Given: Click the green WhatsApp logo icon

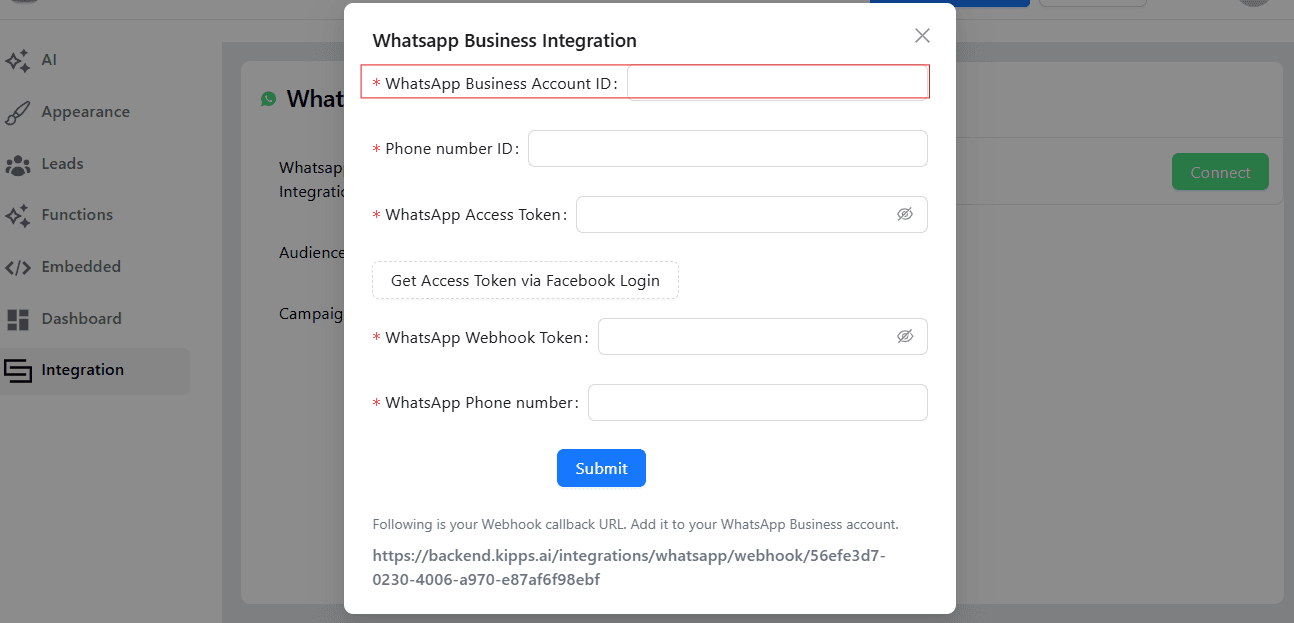Looking at the screenshot, I should click(268, 99).
